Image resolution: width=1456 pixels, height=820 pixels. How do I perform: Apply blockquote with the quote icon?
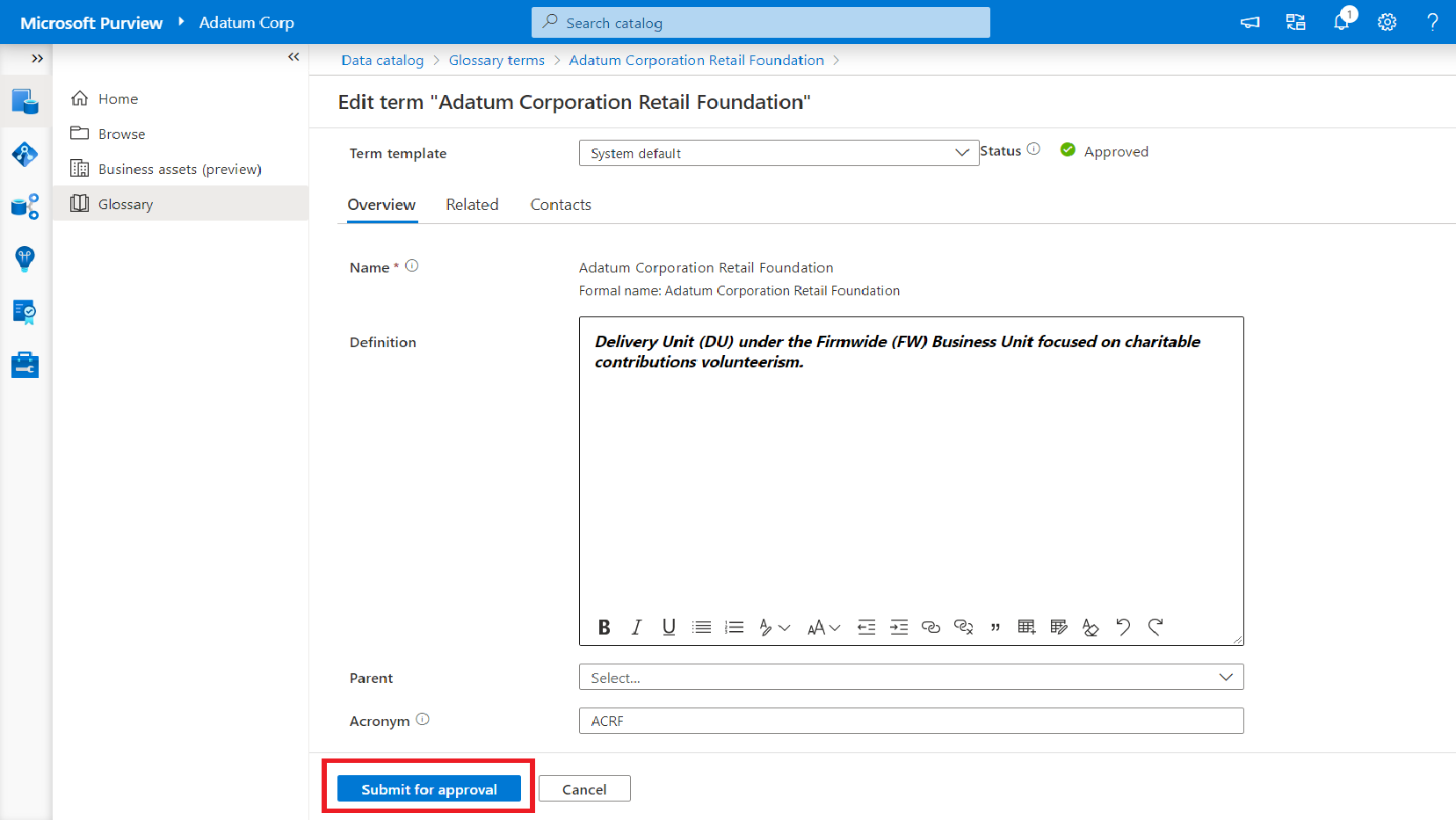995,627
